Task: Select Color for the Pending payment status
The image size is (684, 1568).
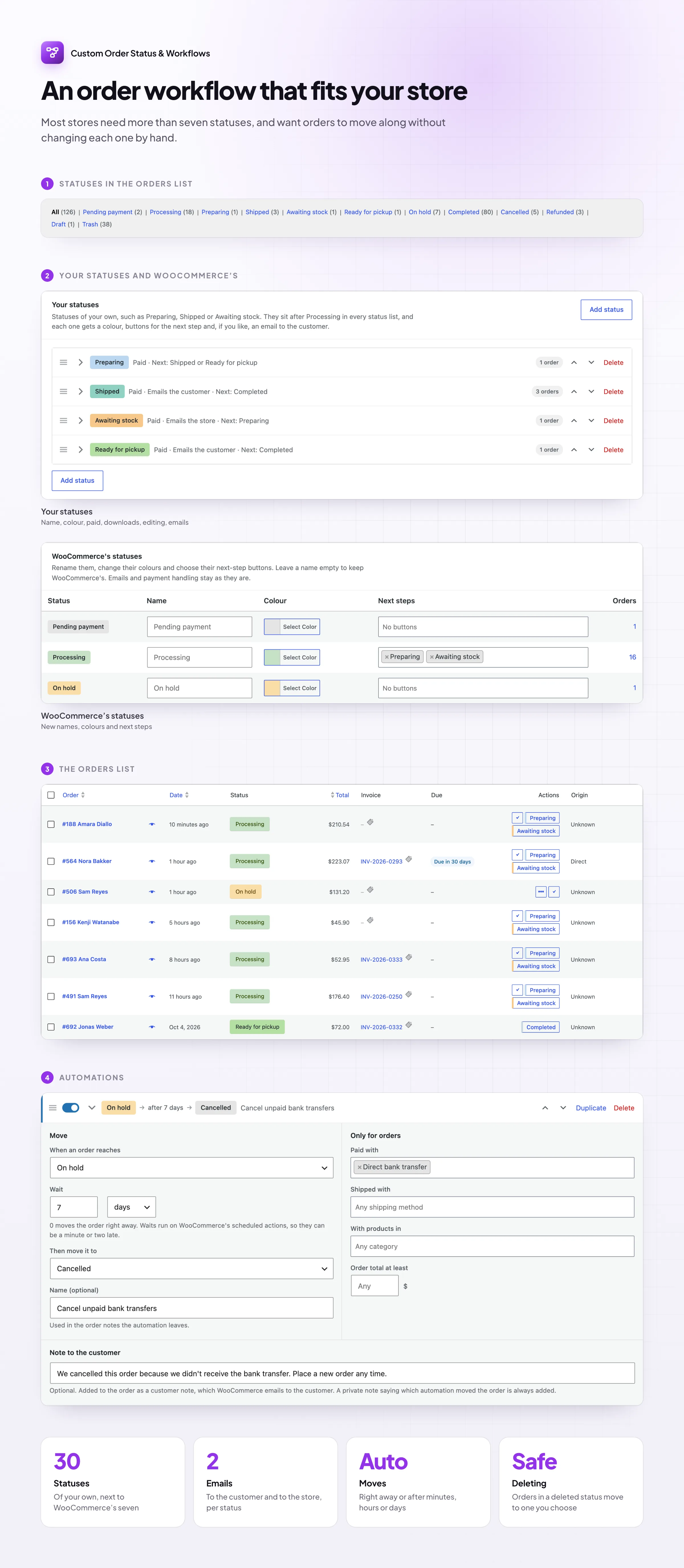Action: [x=292, y=627]
